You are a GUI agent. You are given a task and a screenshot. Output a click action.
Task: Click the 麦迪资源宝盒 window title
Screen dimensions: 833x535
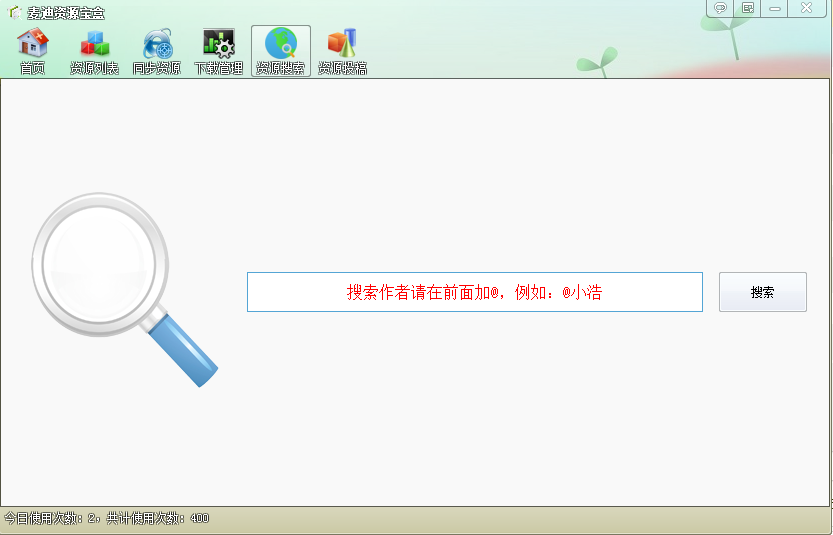click(66, 13)
